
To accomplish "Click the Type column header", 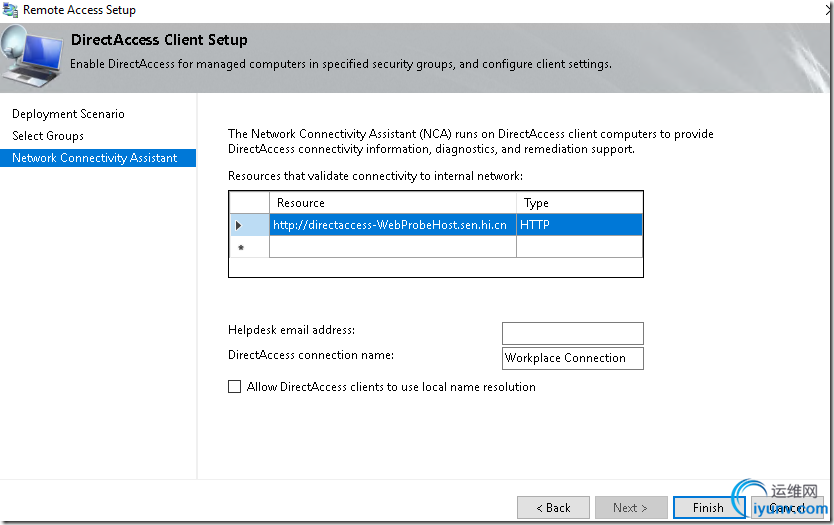I will [x=579, y=203].
